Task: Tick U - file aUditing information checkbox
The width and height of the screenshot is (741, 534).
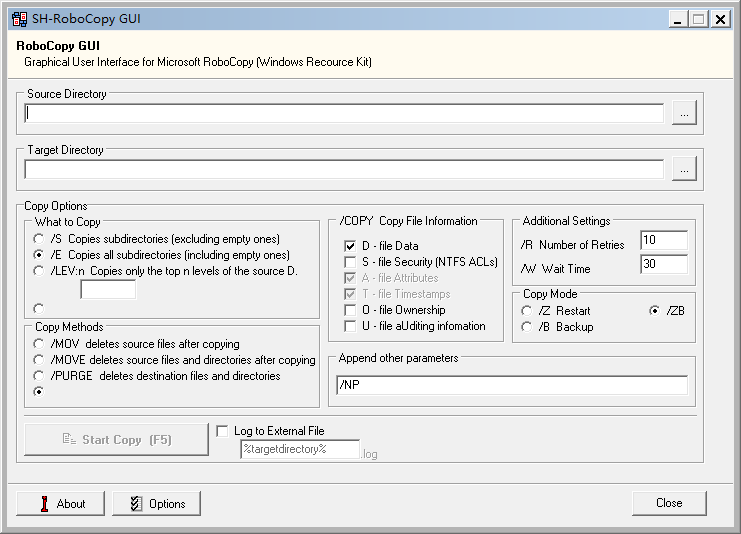Action: (350, 326)
